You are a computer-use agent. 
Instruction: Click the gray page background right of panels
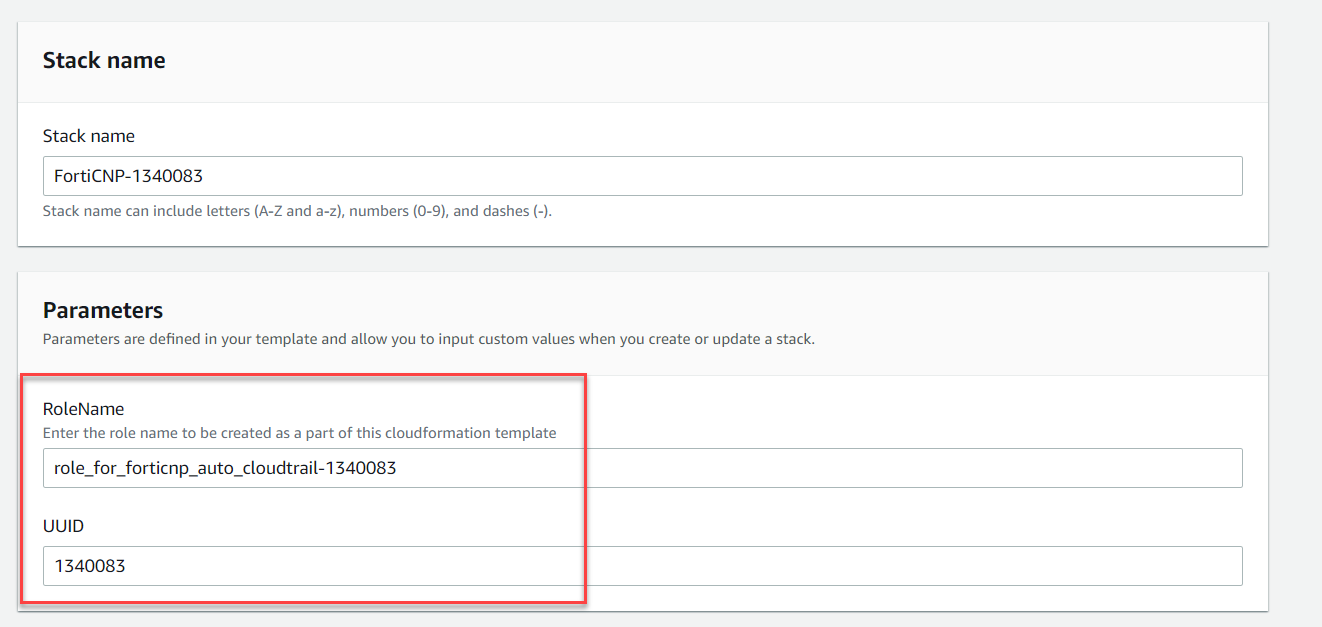pos(1296,300)
